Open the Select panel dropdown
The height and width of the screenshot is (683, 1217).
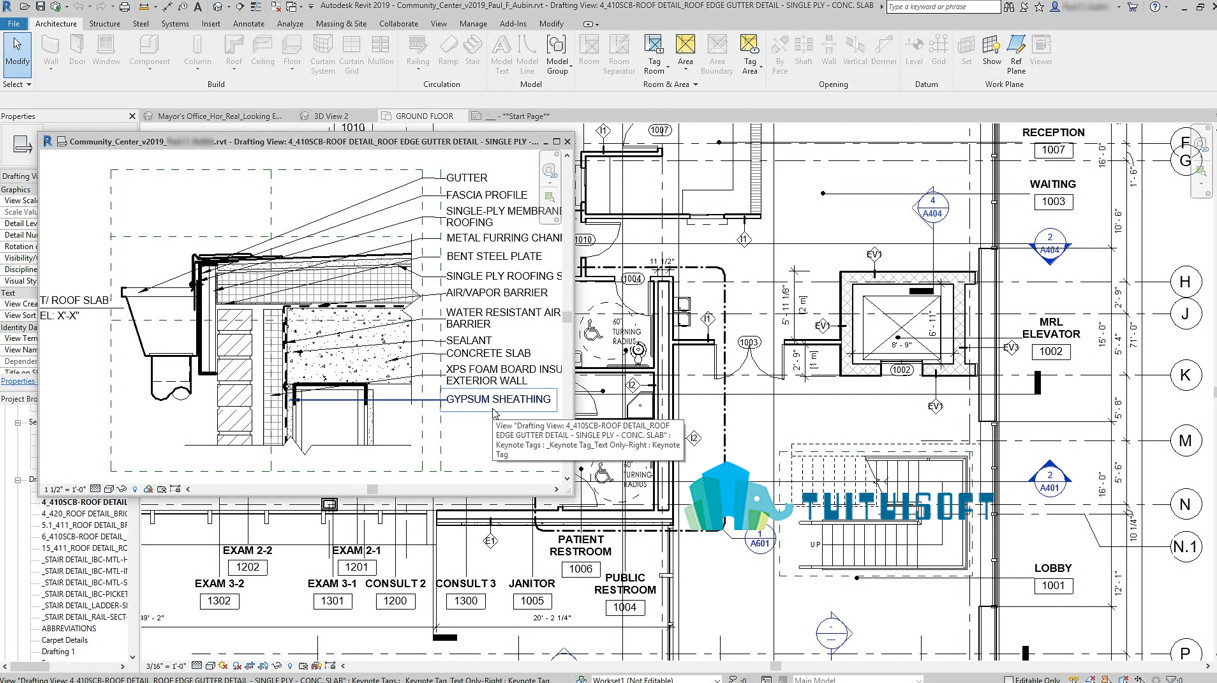point(17,85)
